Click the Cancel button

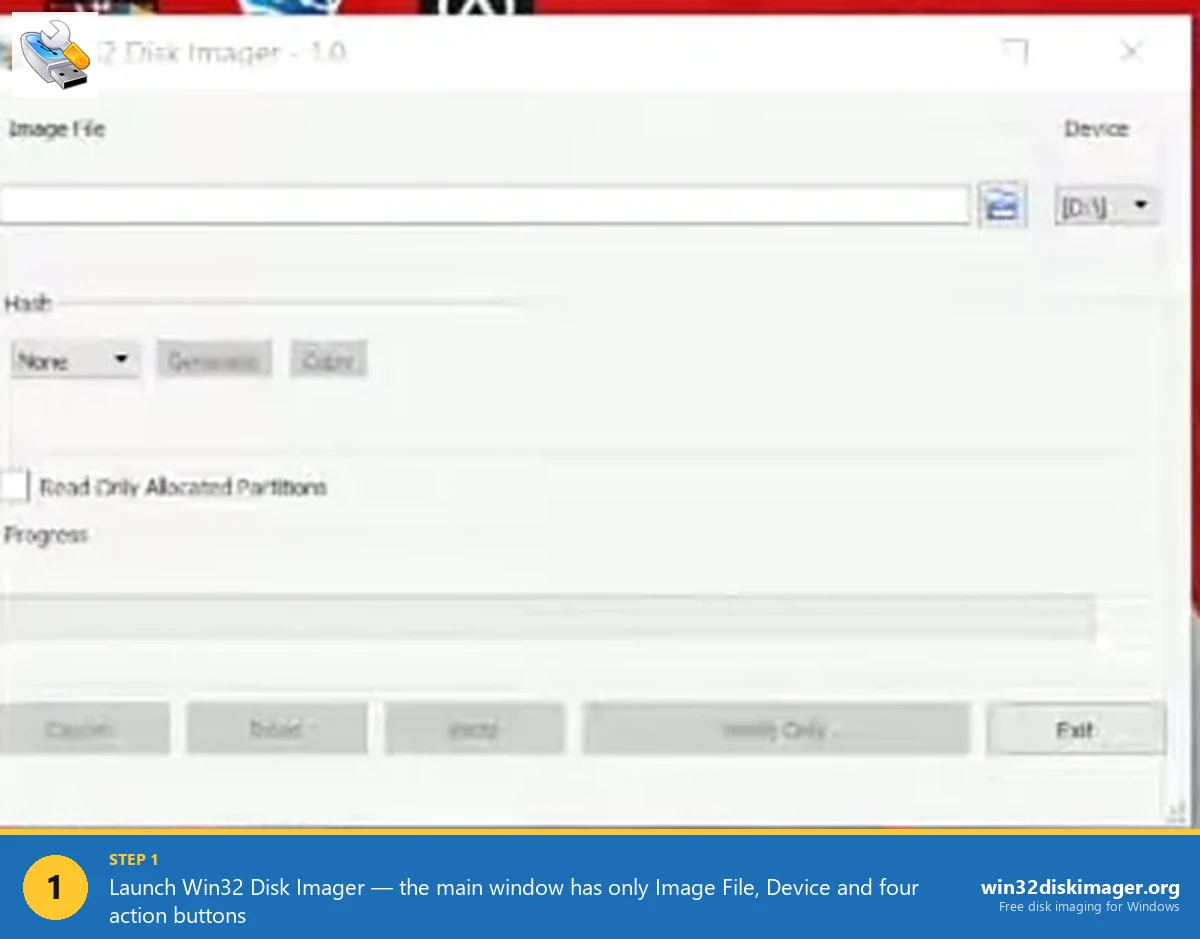point(82,729)
